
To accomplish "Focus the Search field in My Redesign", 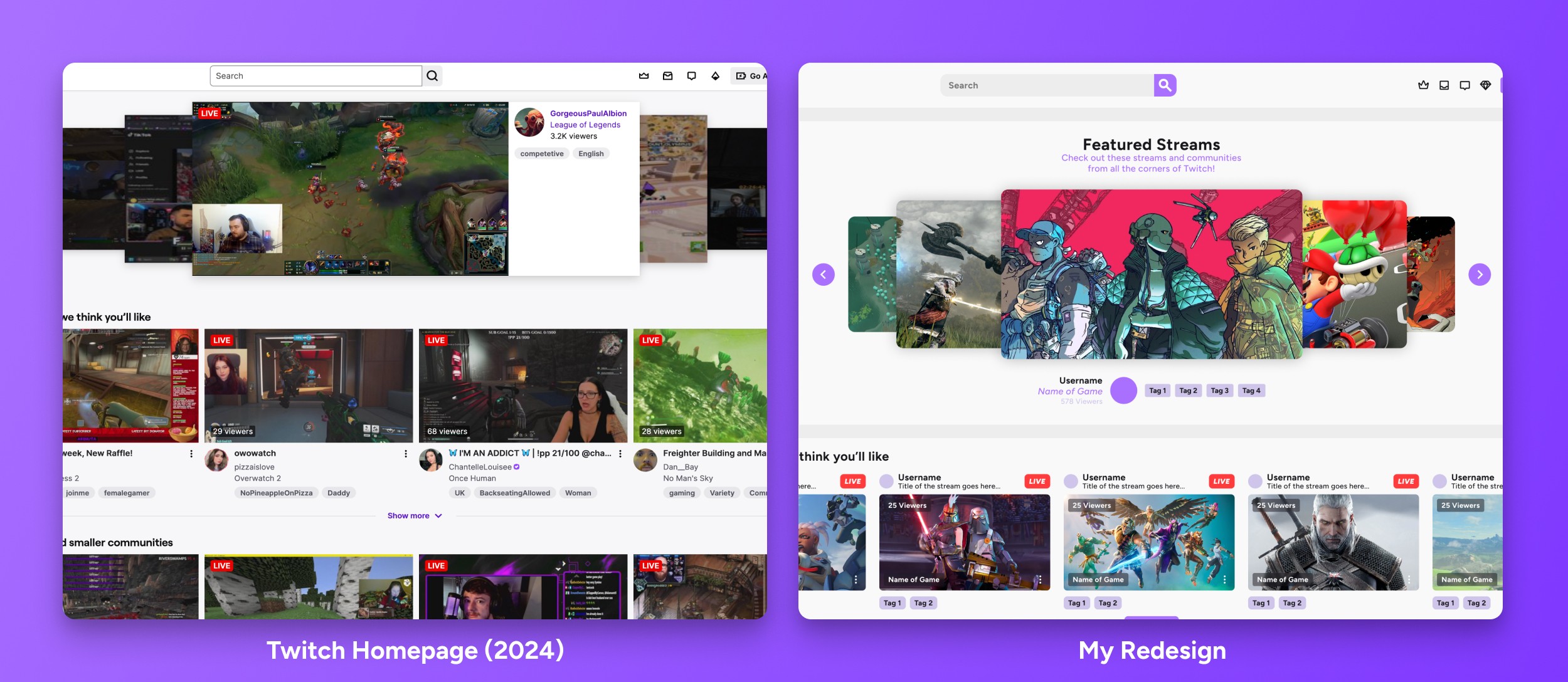I will click(x=1047, y=85).
